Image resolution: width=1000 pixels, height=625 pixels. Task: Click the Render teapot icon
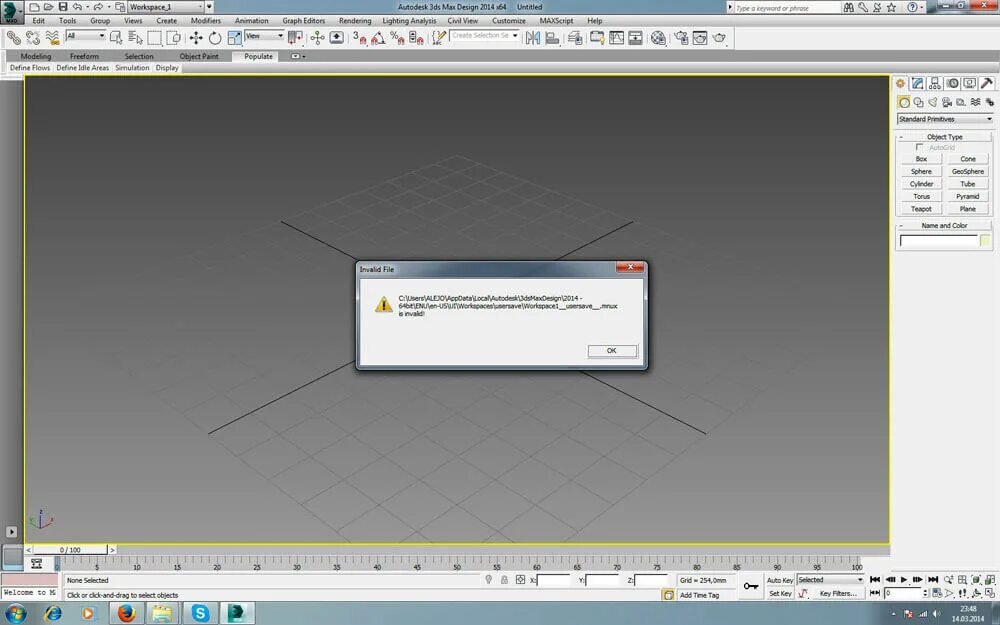(719, 38)
